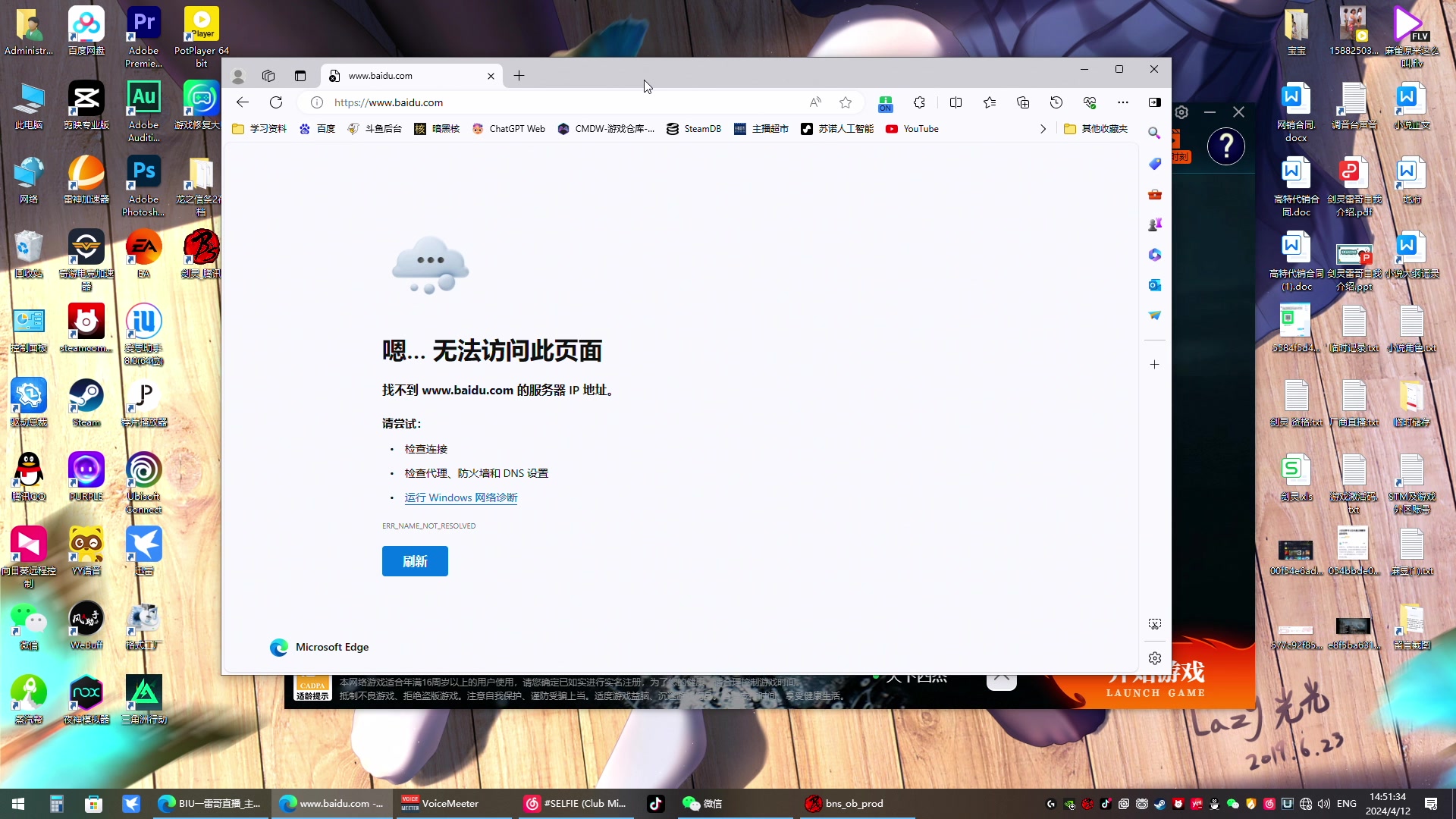
Task: Go back with the arrow icon
Action: coord(243,102)
